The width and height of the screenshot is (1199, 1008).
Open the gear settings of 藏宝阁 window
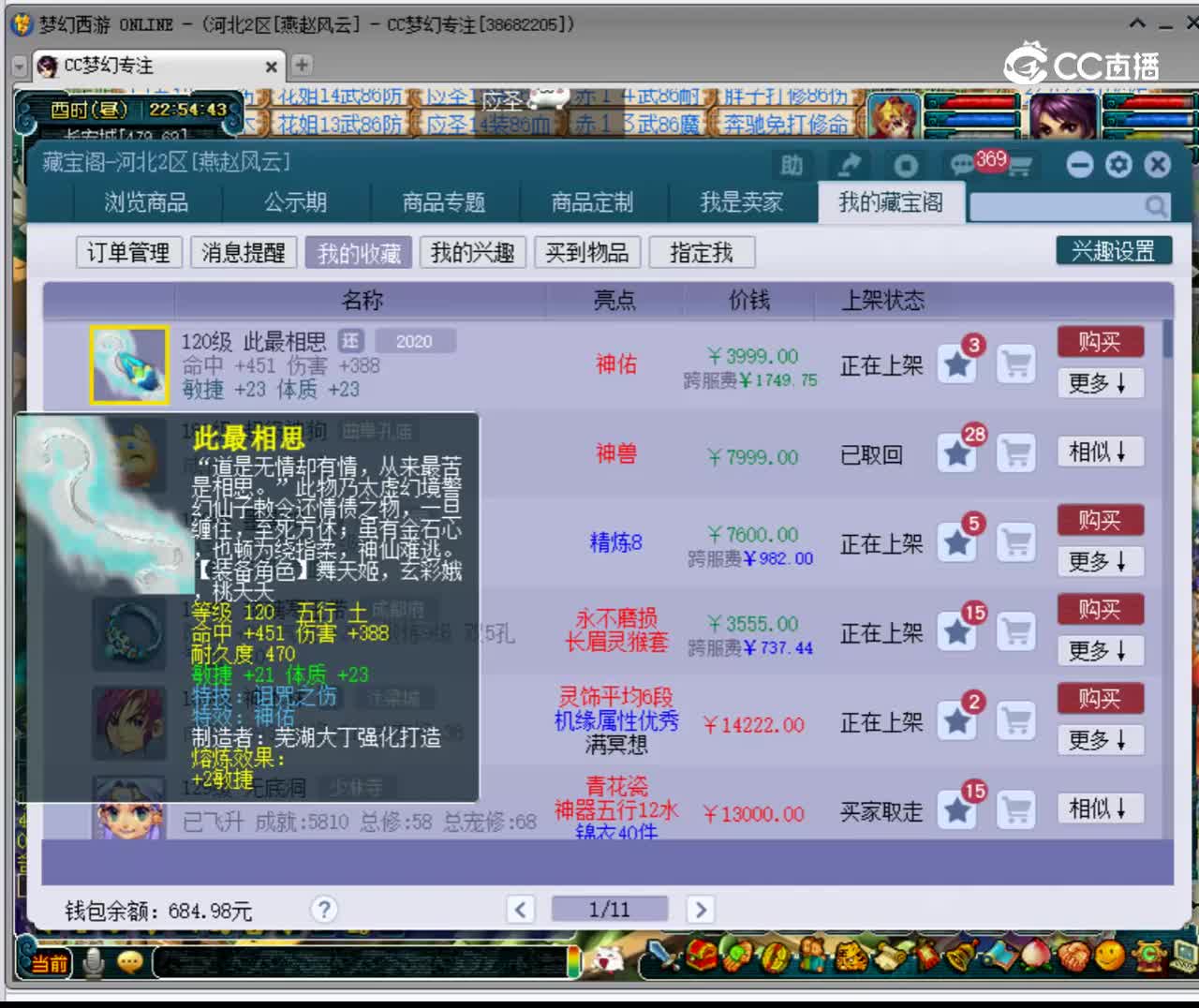[1118, 165]
